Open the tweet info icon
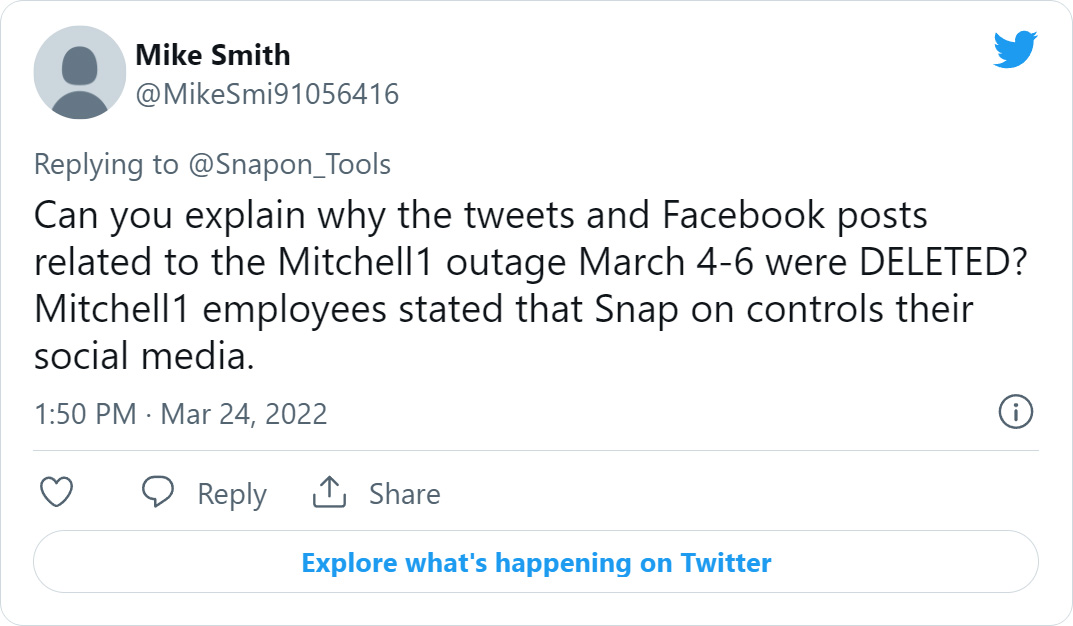The width and height of the screenshot is (1073, 626). click(1016, 412)
